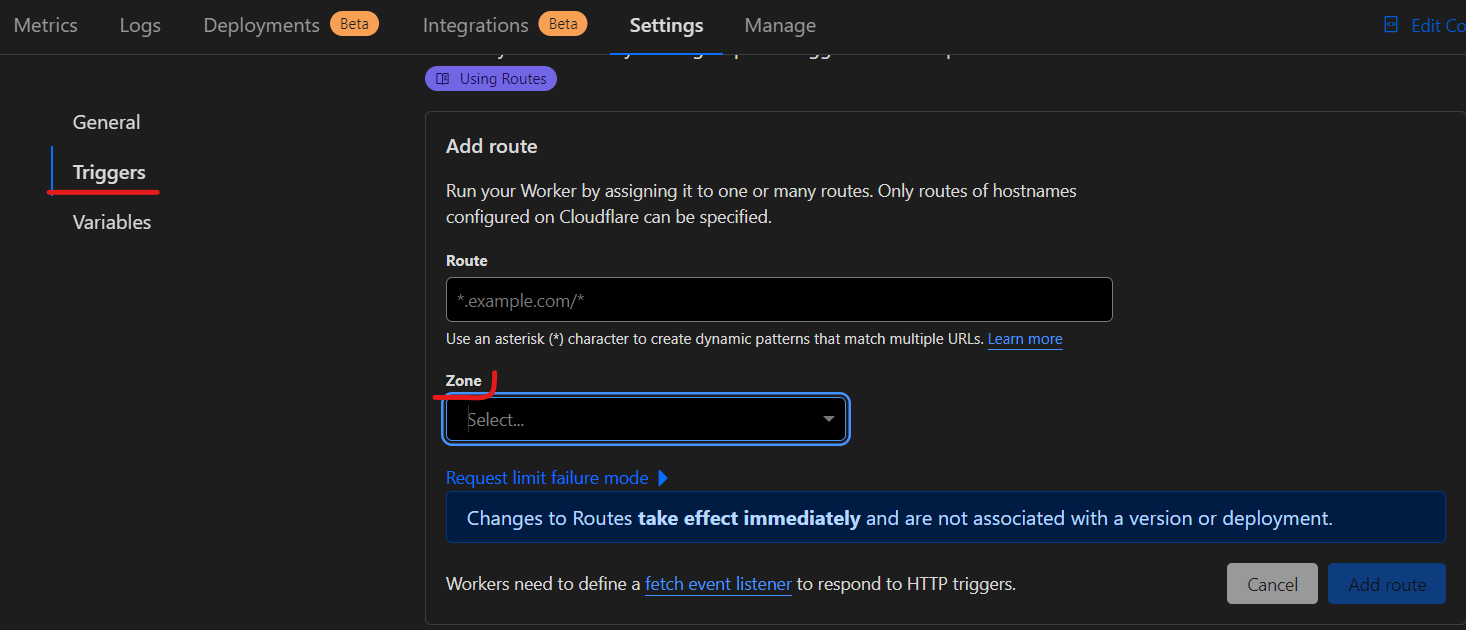Image resolution: width=1466 pixels, height=630 pixels.
Task: Click the Zone dropdown arrow
Action: tap(828, 419)
